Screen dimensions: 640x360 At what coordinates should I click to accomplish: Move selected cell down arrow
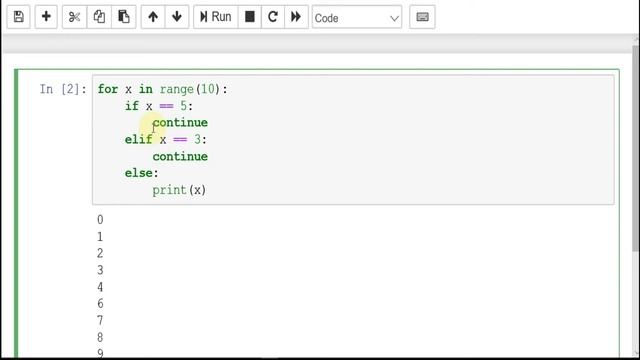[177, 17]
